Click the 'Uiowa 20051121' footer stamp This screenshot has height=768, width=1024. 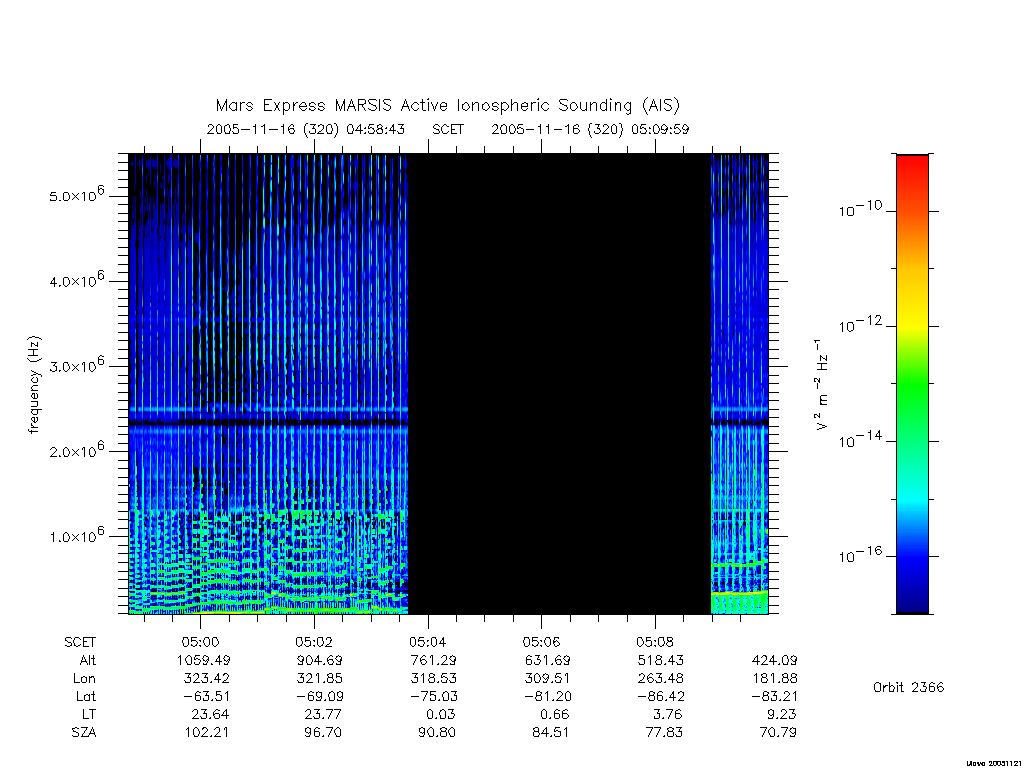coord(993,763)
